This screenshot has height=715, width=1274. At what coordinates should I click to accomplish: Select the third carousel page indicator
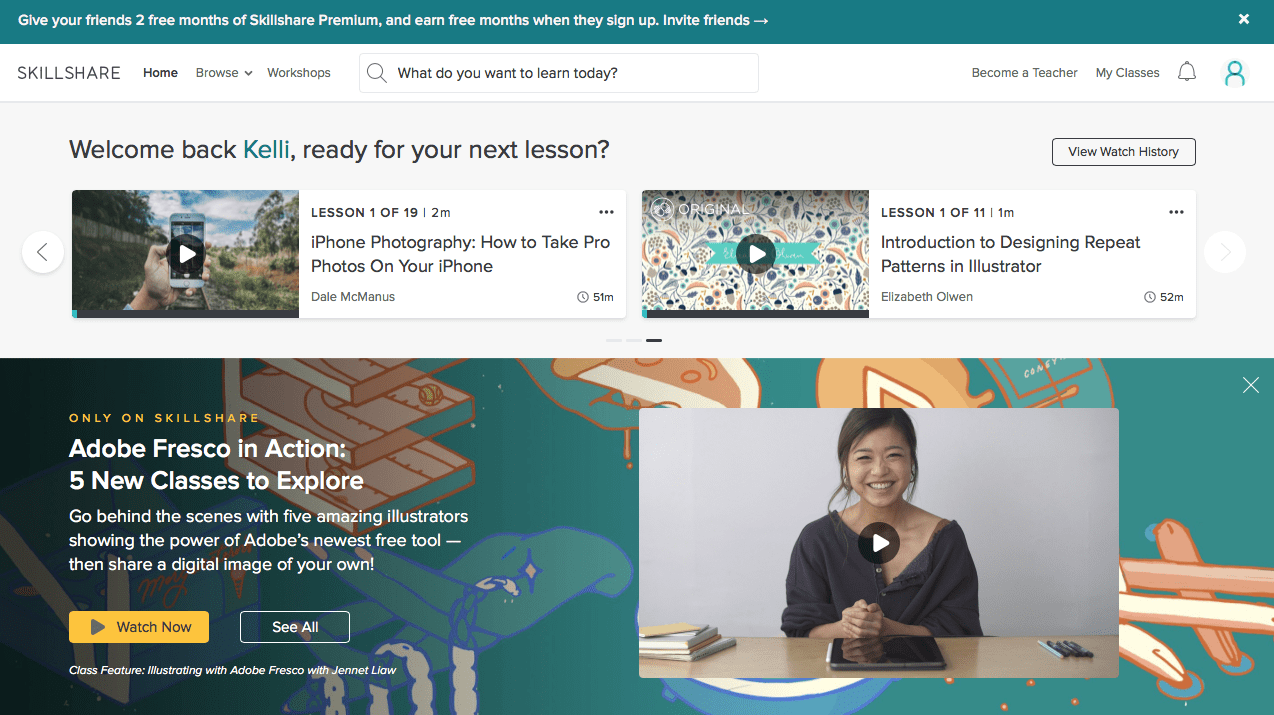coord(654,340)
